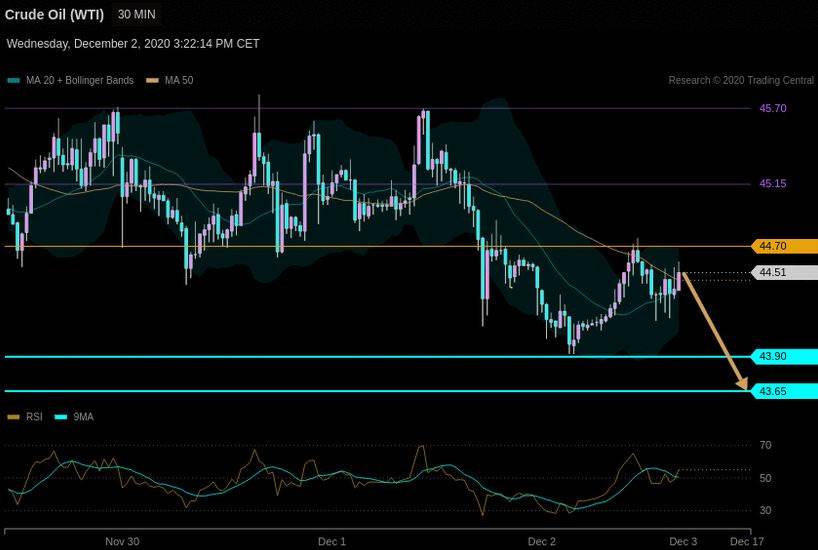Viewport: 818px width, 550px height.
Task: Click the MA 20 + Bollinger Bands legend label
Action: [80, 80]
